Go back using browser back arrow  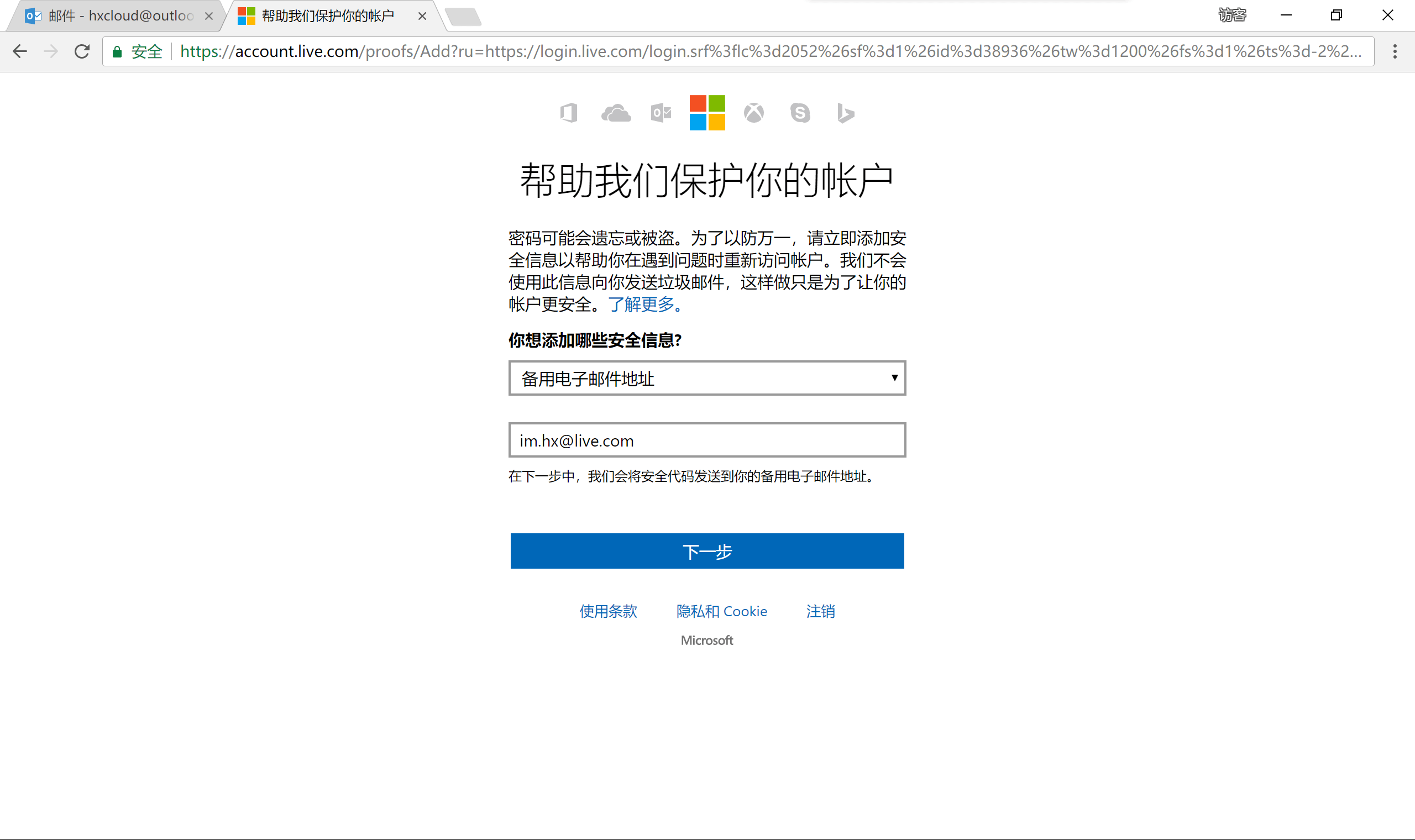coord(20,51)
